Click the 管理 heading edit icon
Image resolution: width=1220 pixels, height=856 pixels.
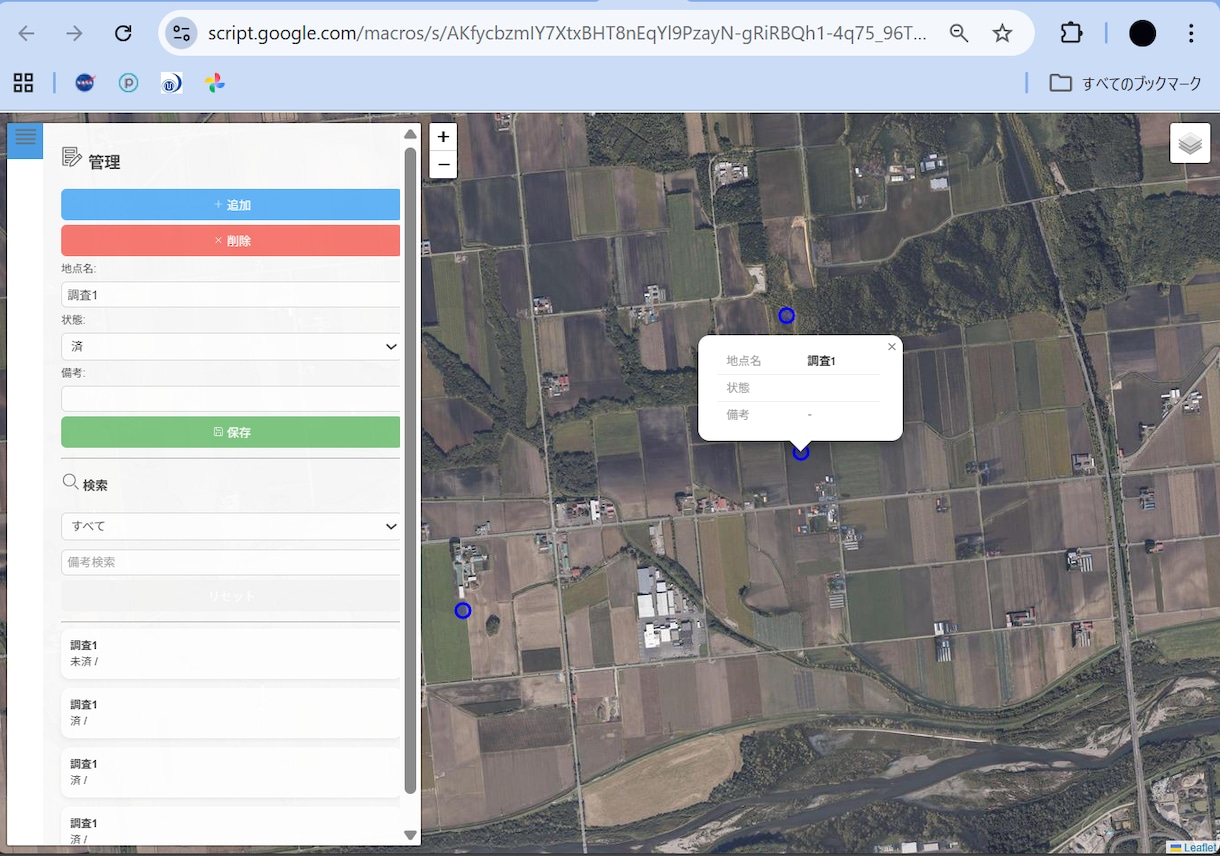(x=72, y=157)
